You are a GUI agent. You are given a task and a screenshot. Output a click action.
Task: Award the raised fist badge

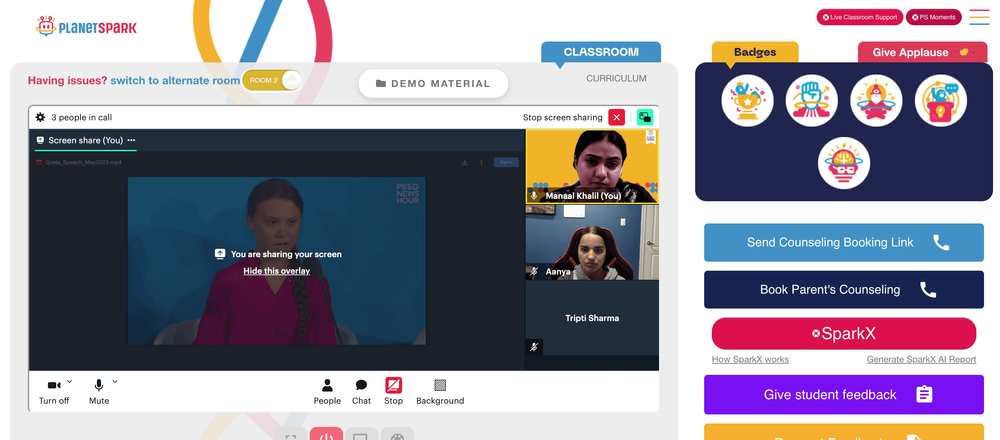coord(812,101)
